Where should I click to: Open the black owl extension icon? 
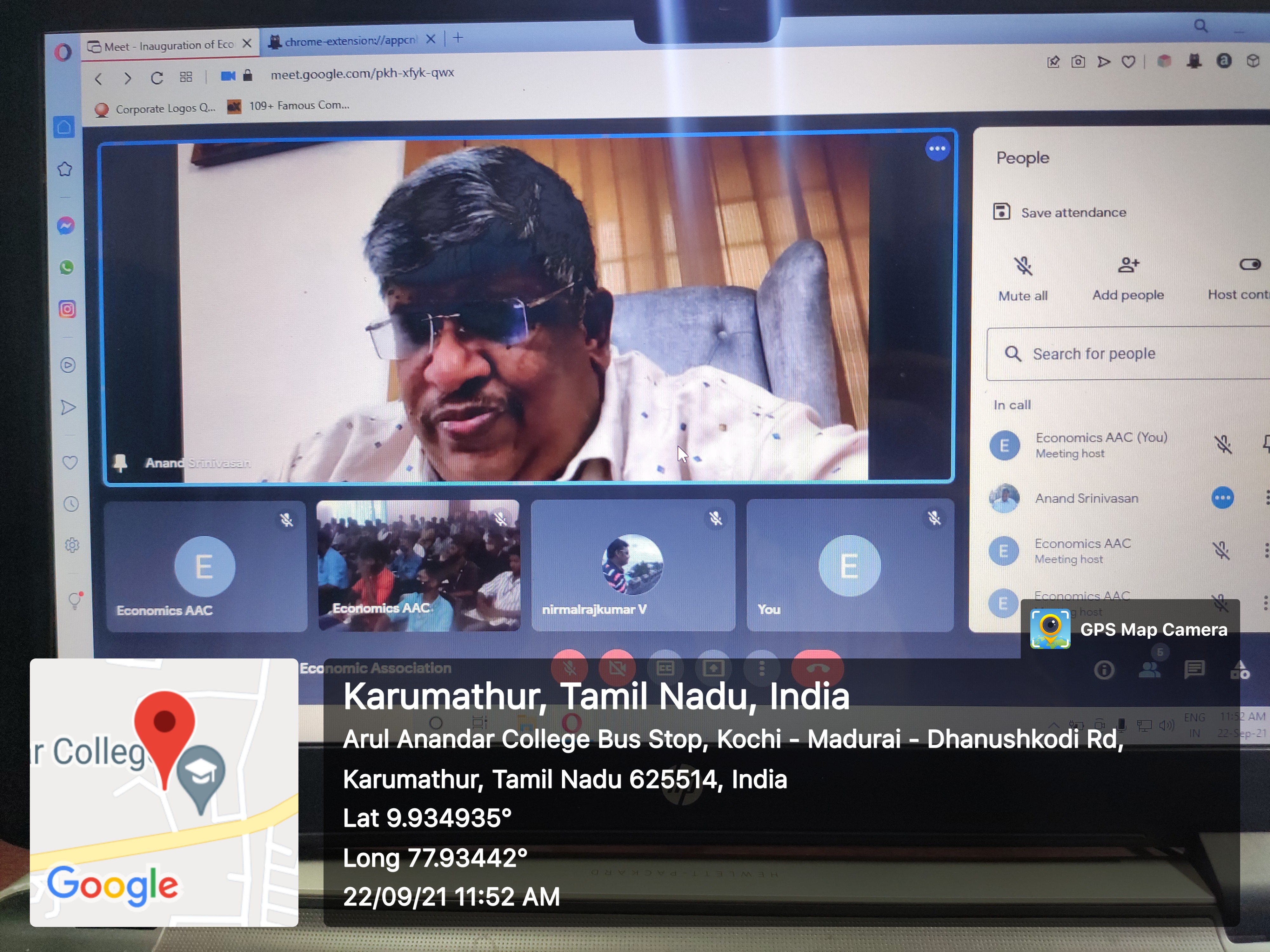click(x=1194, y=60)
